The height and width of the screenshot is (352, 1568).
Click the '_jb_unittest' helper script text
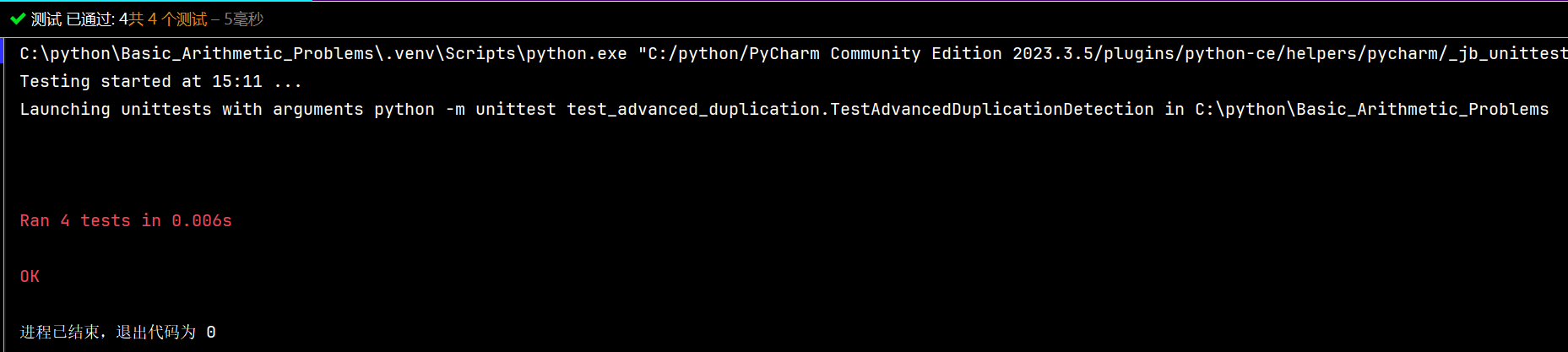[1507, 53]
